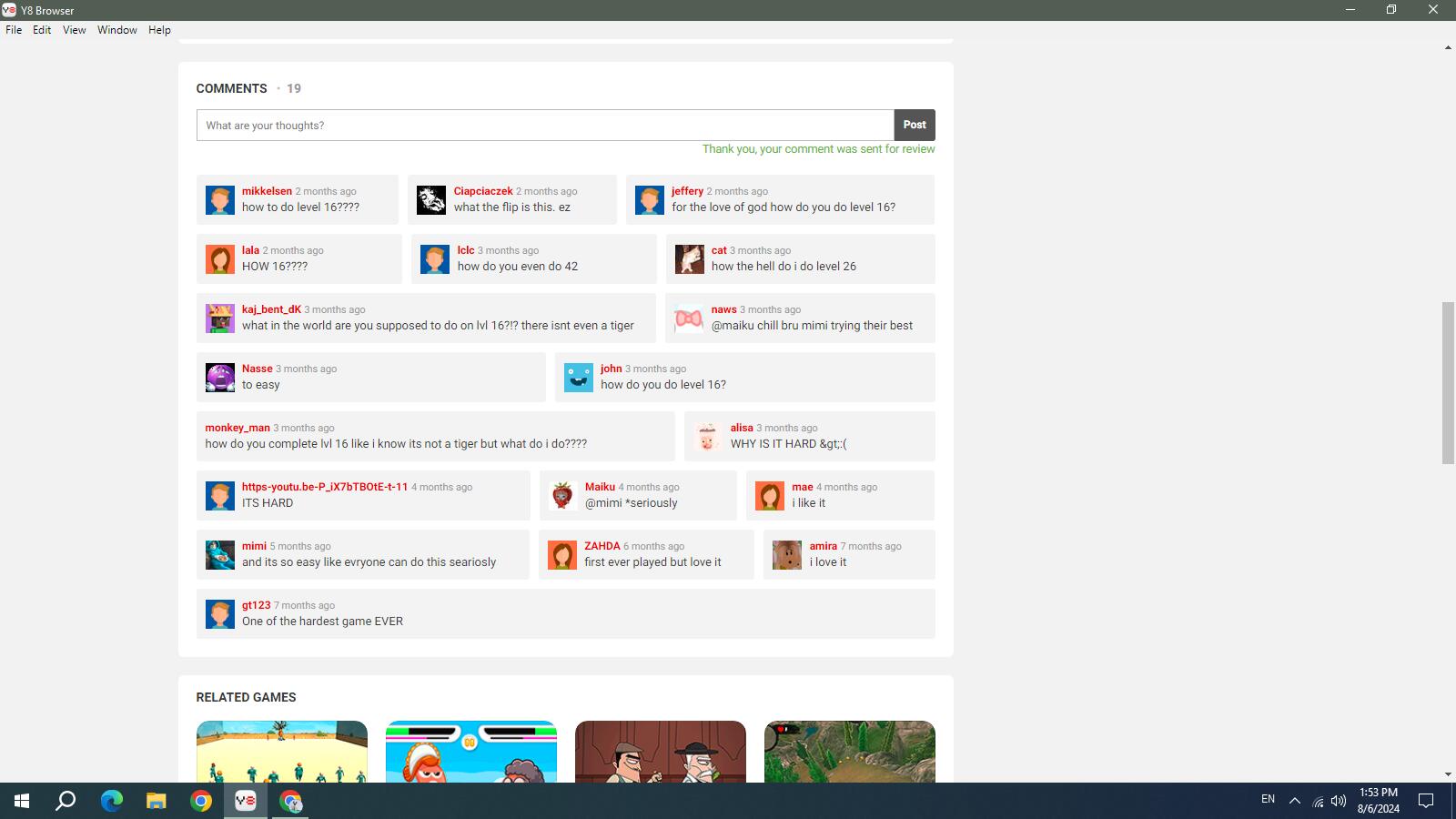Click the "What are your thoughts?" field

coord(545,126)
